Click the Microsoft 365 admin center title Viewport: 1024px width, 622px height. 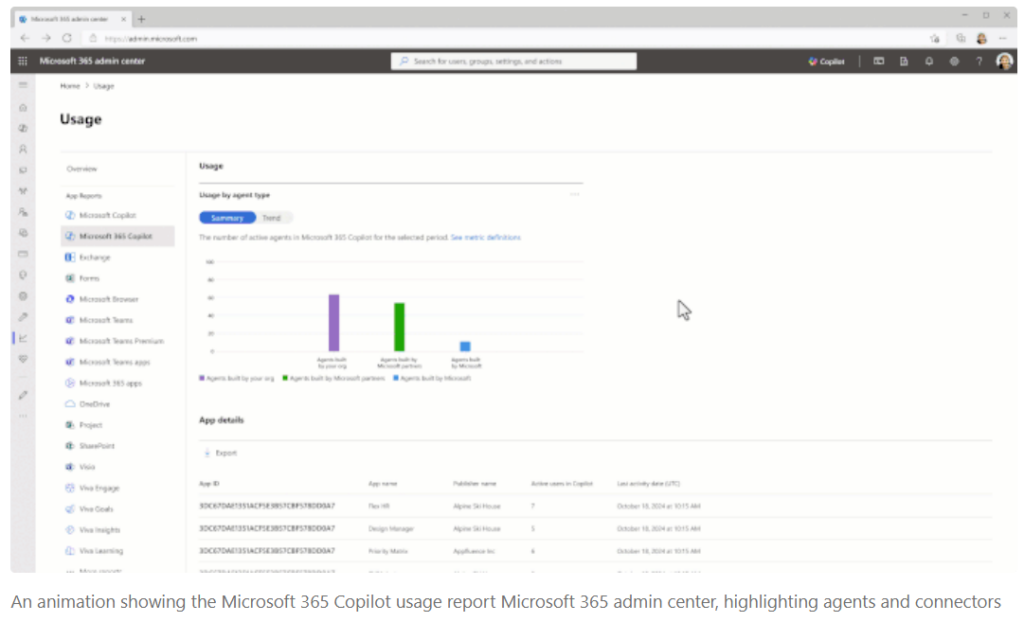[92, 61]
